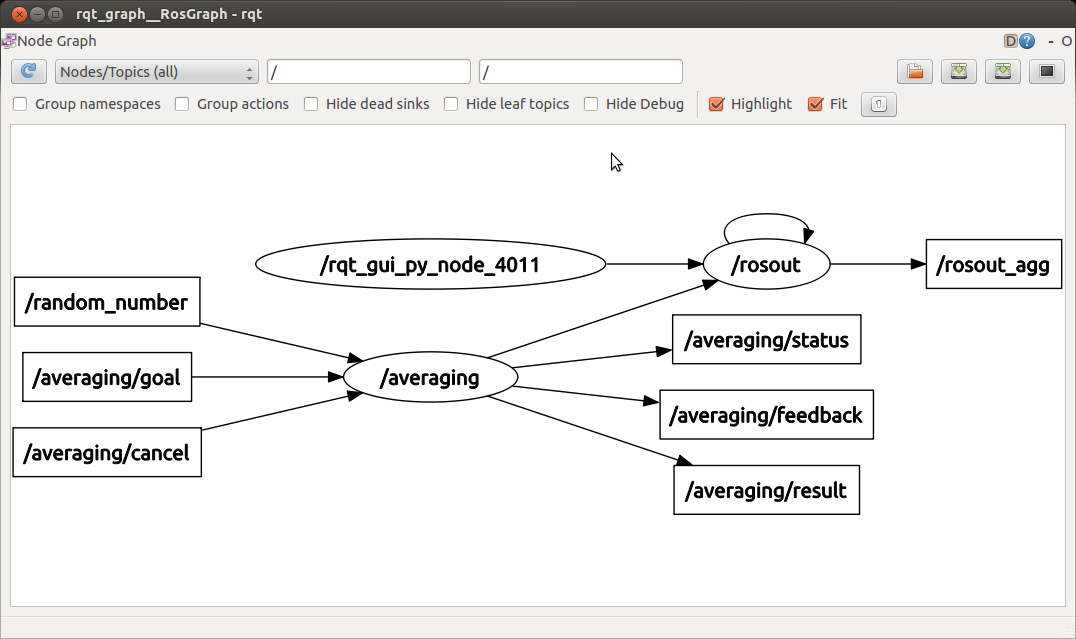Image resolution: width=1076 pixels, height=639 pixels.
Task: Select the /averaging/feedback topic box
Action: point(766,415)
